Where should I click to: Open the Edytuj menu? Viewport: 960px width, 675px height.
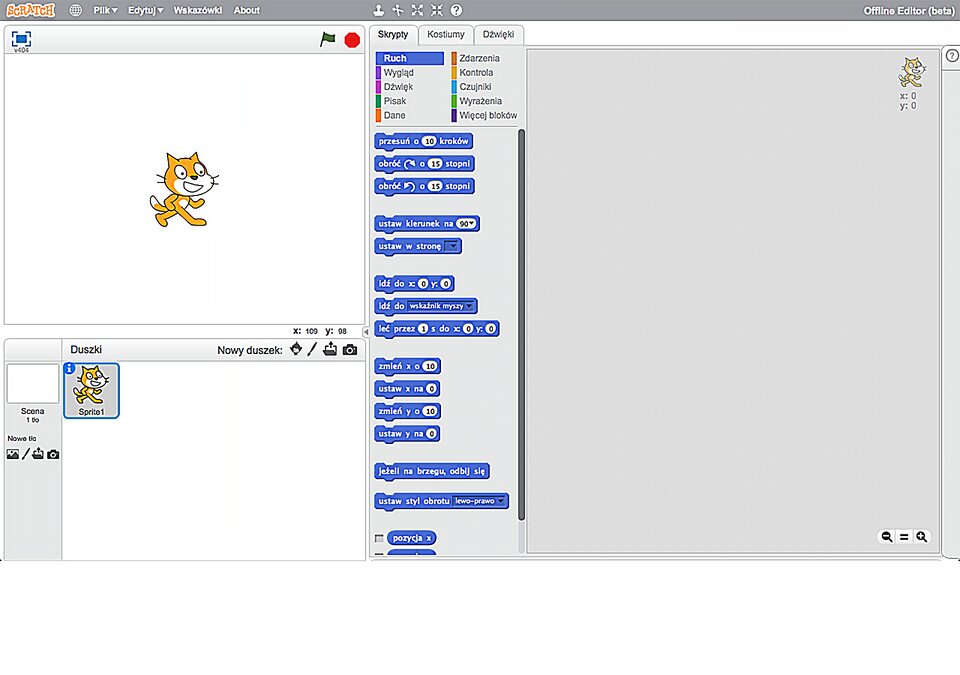coord(146,10)
